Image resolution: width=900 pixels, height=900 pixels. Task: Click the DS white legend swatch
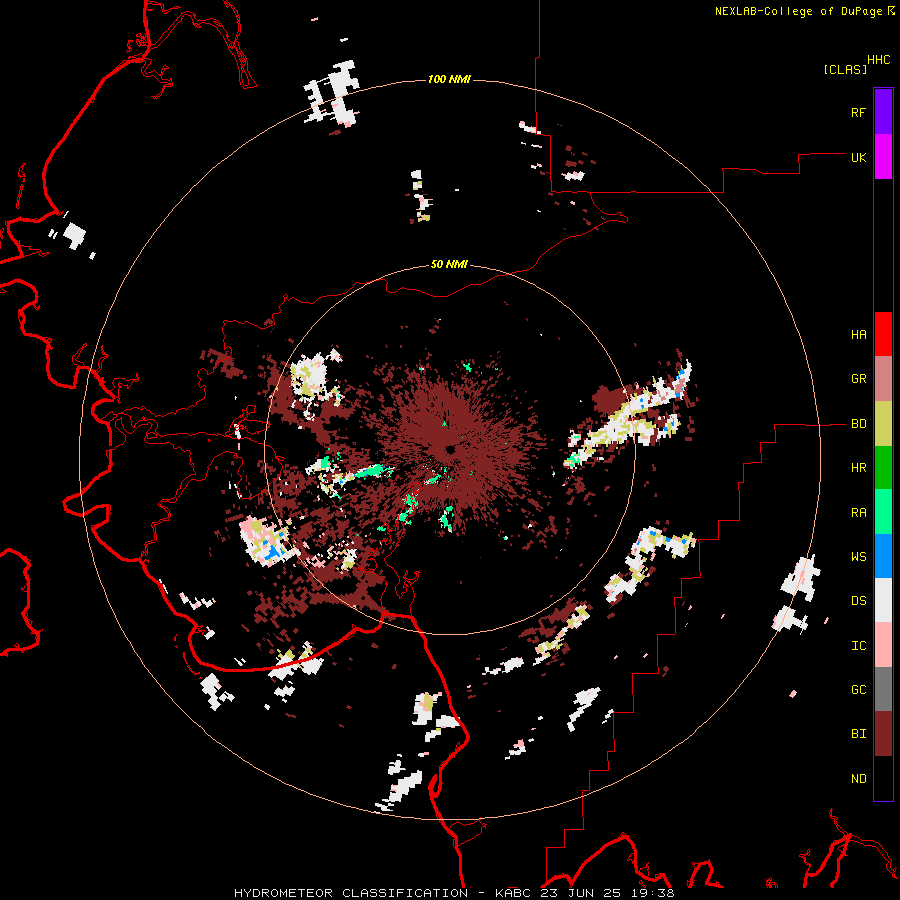tap(883, 600)
